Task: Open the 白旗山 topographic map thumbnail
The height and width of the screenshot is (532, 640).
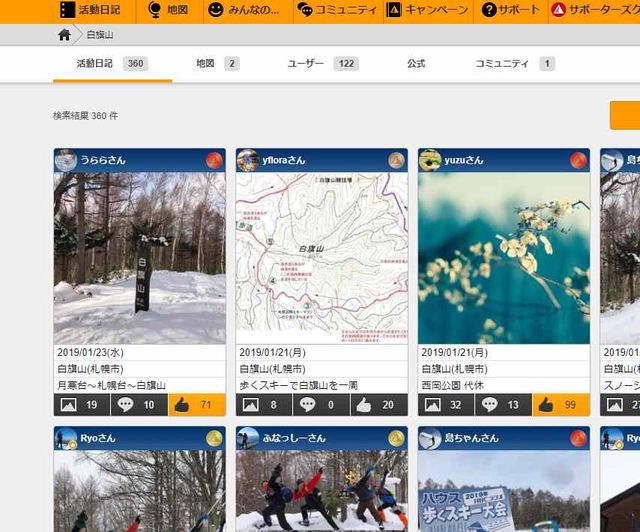Action: click(x=322, y=258)
